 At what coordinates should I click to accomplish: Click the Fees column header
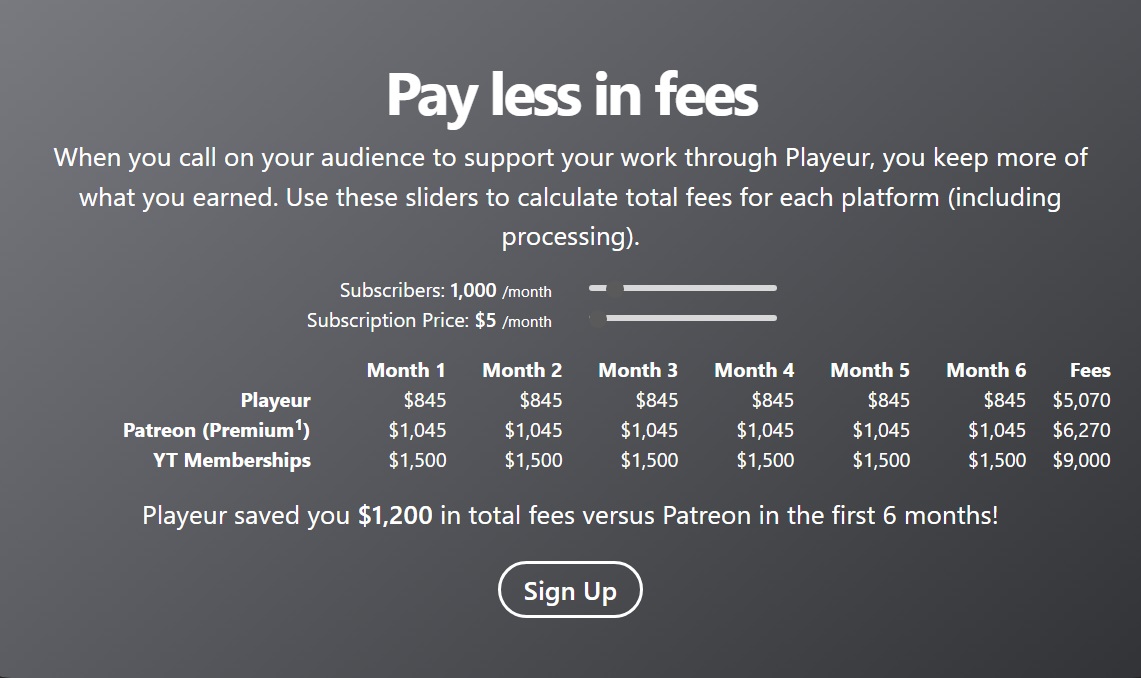(1090, 371)
